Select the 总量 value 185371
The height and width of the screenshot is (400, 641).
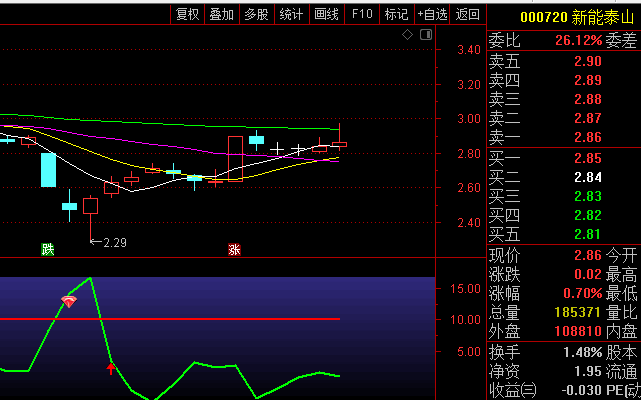(578, 312)
